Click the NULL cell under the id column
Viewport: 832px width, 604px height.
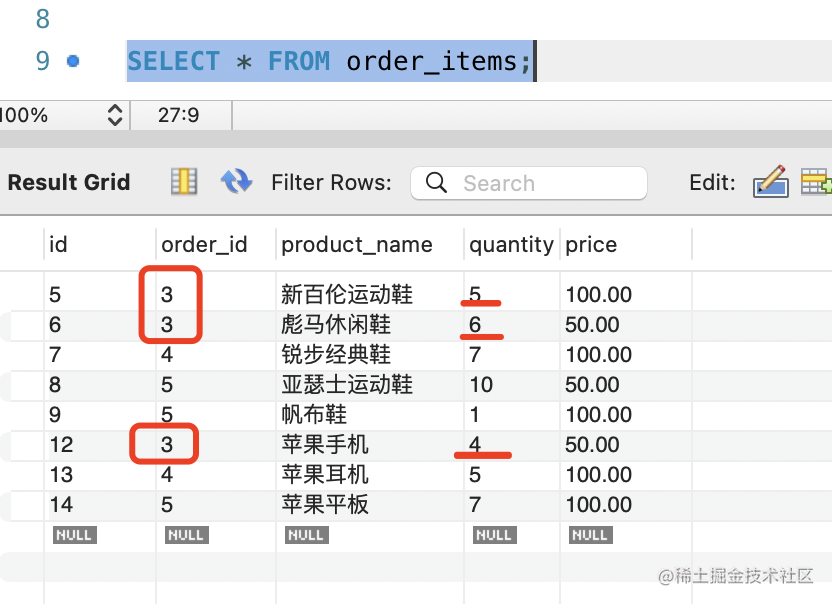click(74, 535)
